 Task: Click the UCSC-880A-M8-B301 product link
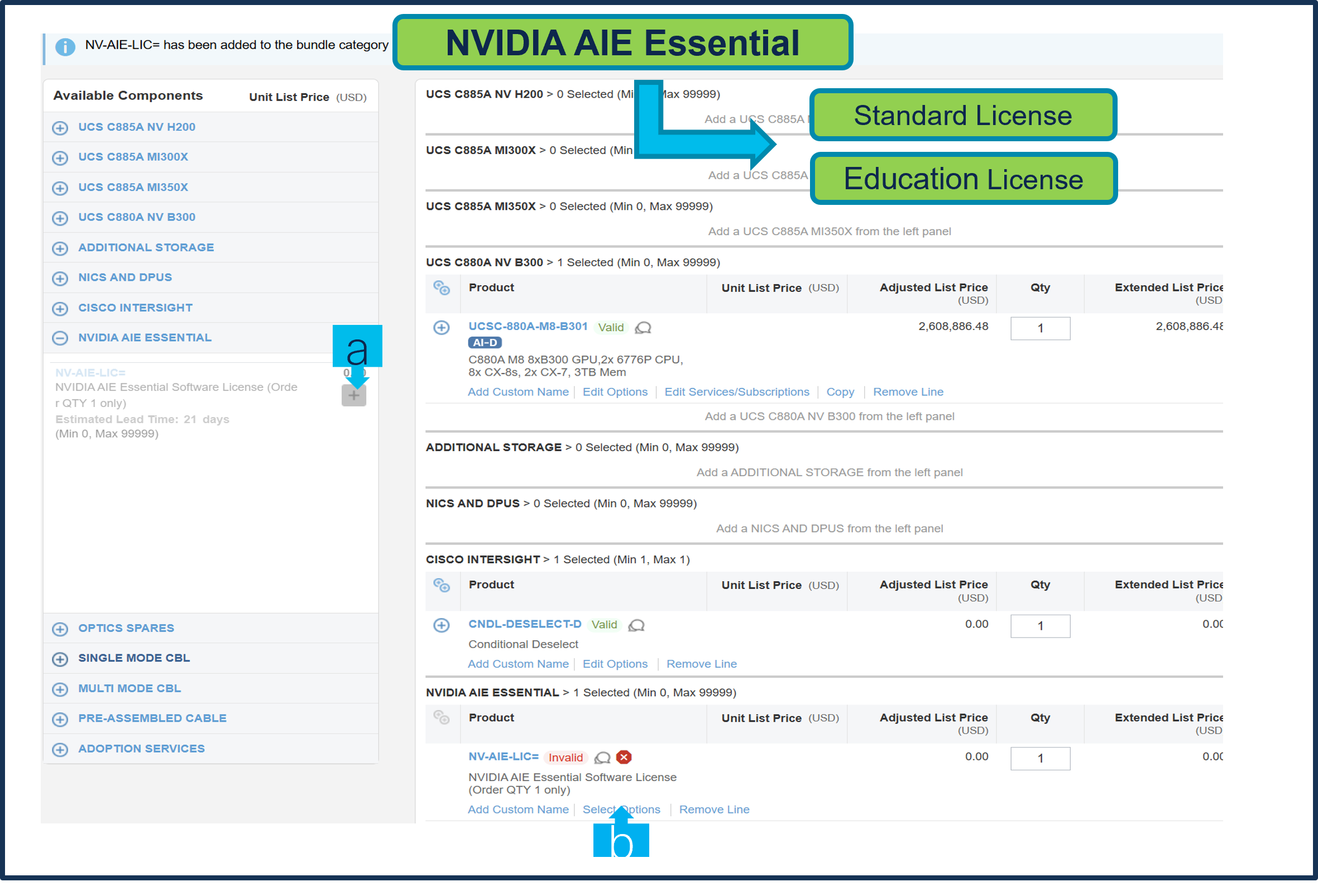528,326
